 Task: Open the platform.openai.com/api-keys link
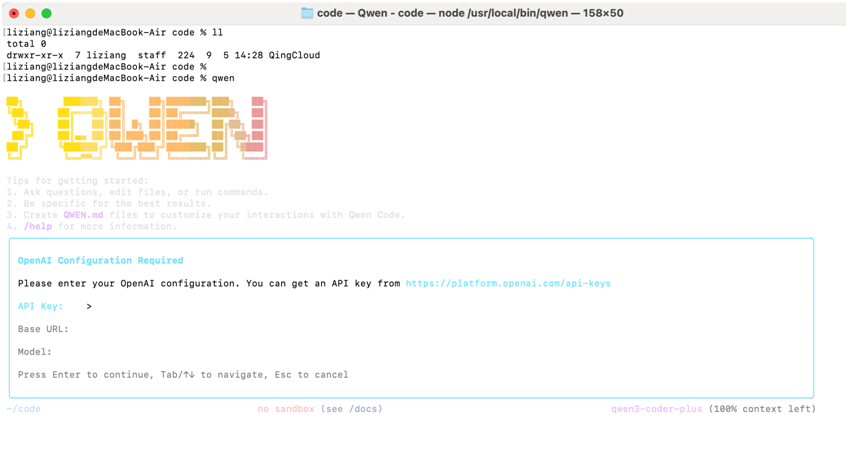[x=508, y=283]
